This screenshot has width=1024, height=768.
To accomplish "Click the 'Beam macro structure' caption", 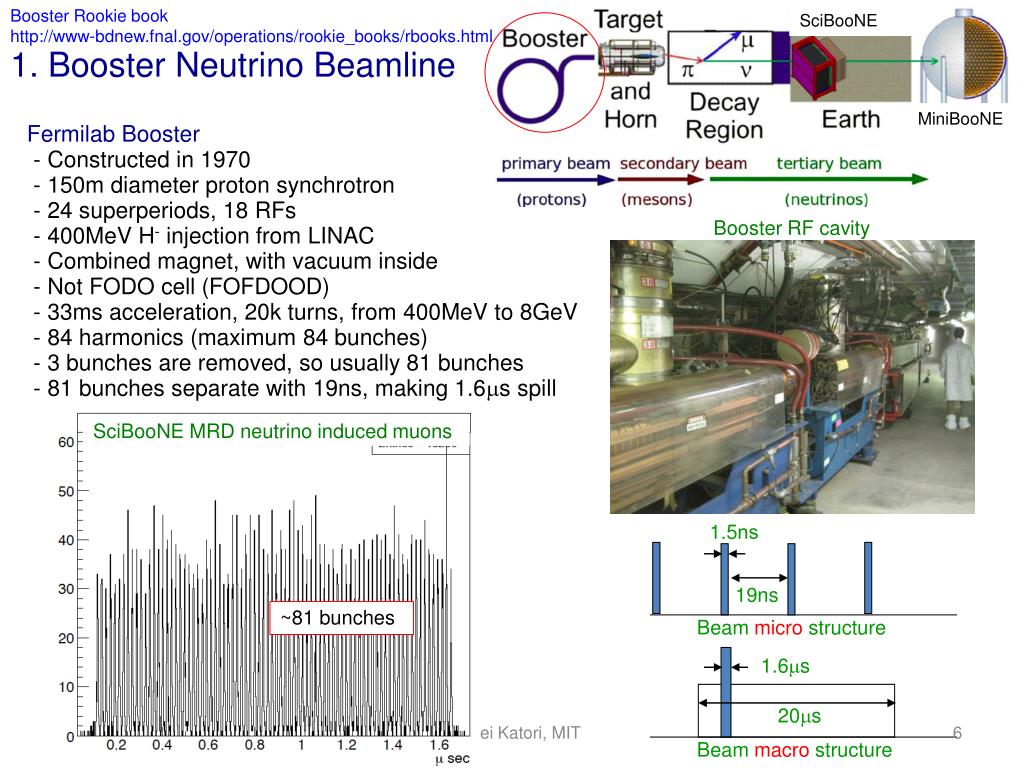I will coord(794,750).
